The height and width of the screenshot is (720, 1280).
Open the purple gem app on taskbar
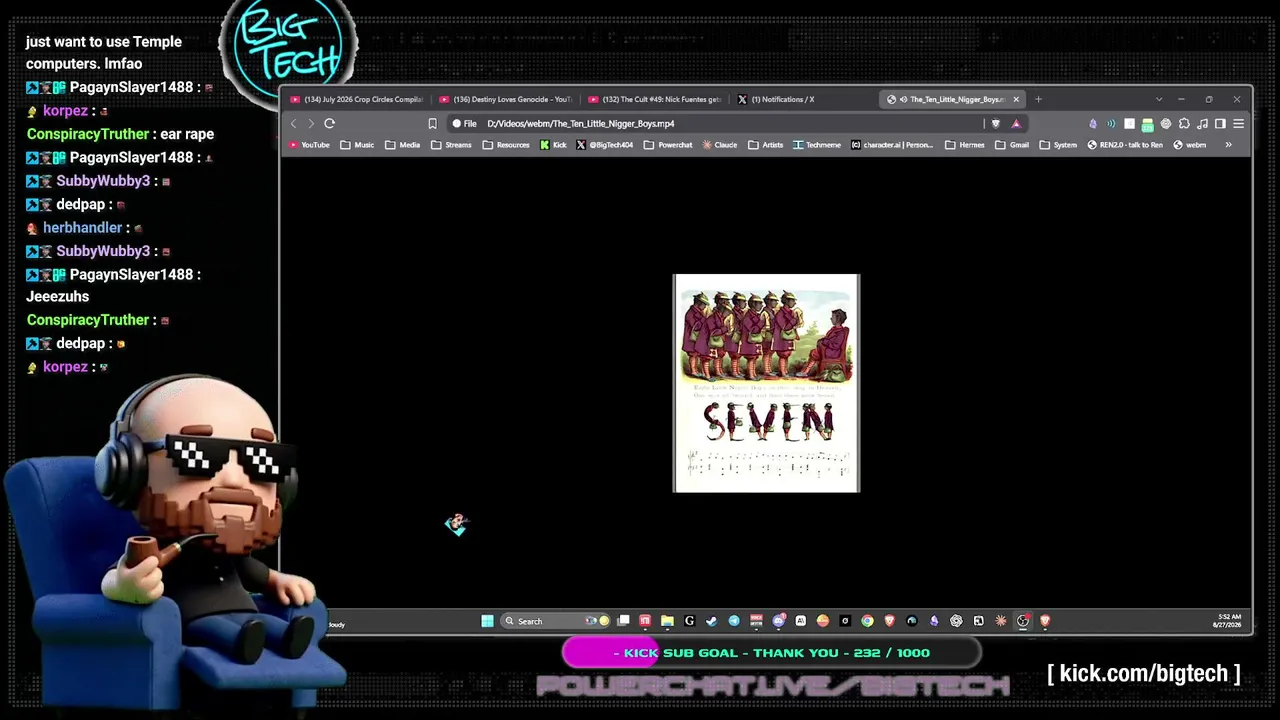(x=934, y=621)
